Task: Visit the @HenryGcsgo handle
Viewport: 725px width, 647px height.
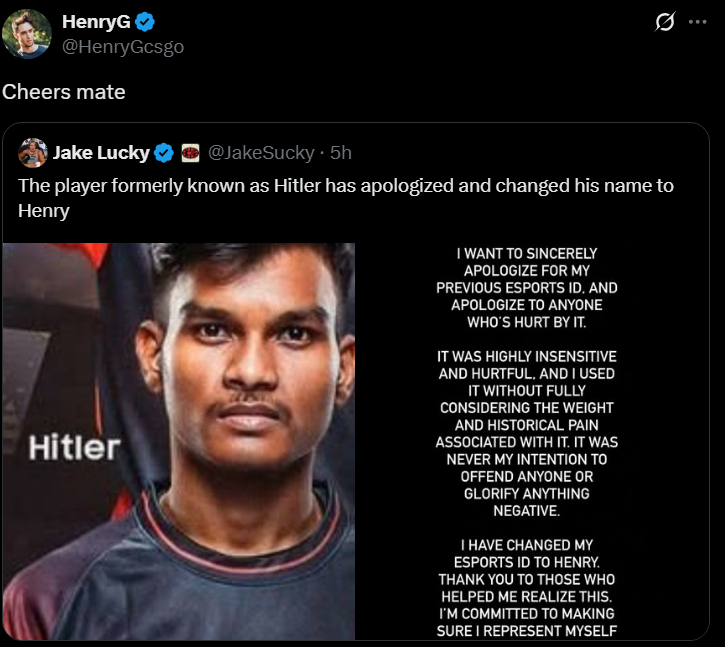Action: pos(123,47)
